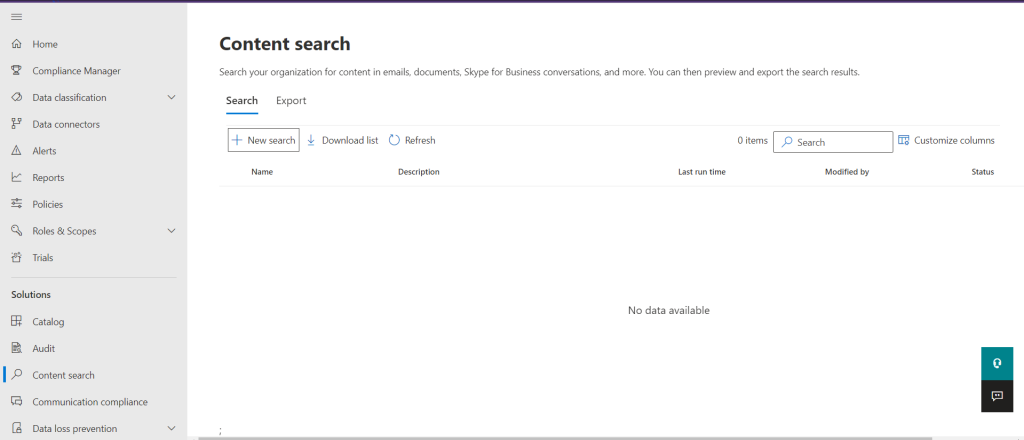Expand the Data classification chevron
Screen dimensions: 1024x440
point(172,97)
